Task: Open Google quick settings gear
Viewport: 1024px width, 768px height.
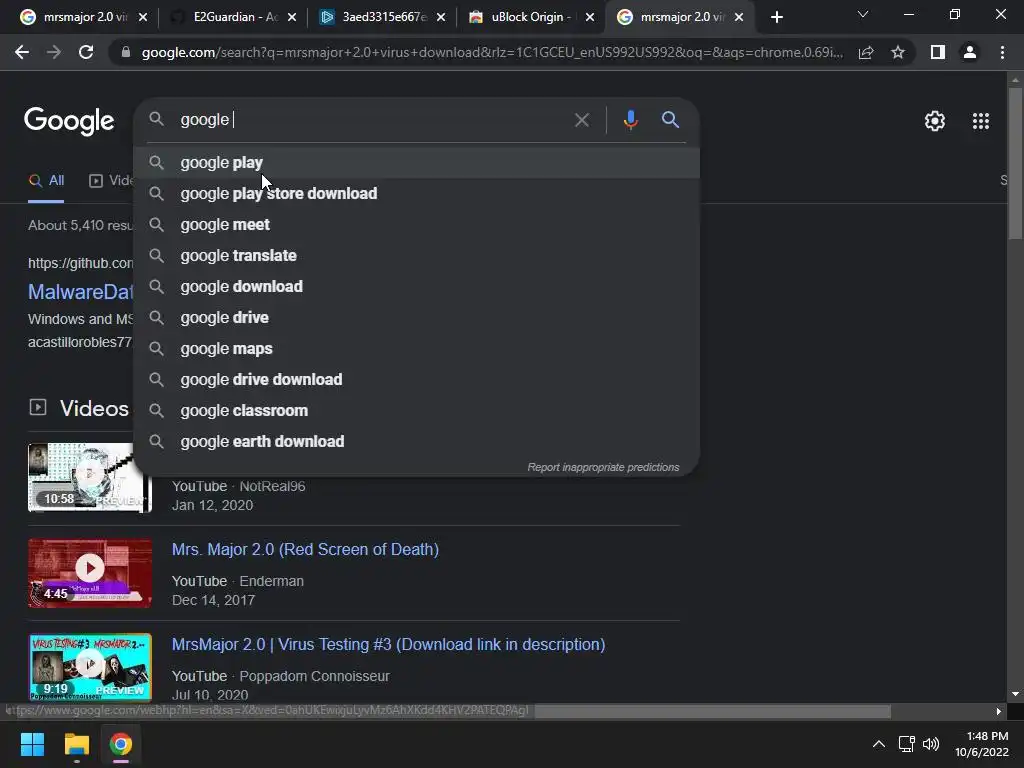Action: point(935,121)
